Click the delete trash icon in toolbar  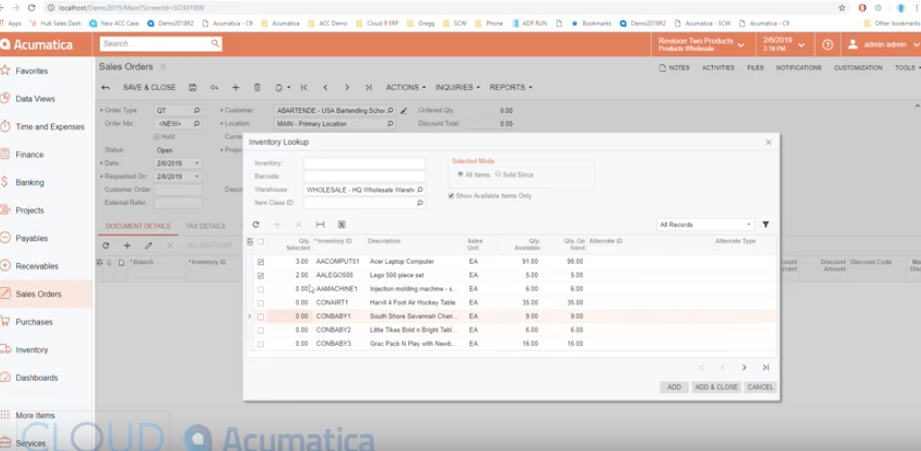point(257,87)
